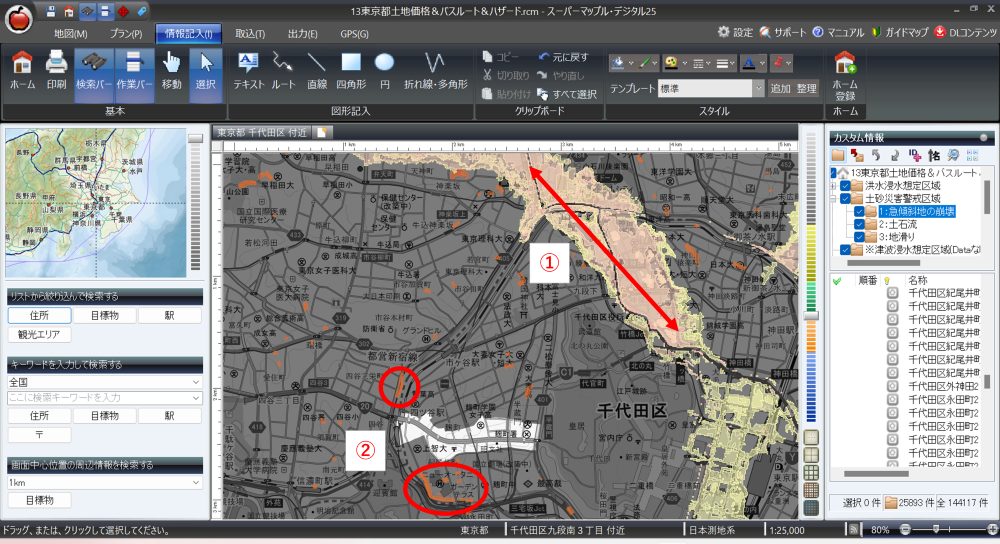Choose the テキスト text annotation tool
This screenshot has height=544, width=1000.
[248, 70]
